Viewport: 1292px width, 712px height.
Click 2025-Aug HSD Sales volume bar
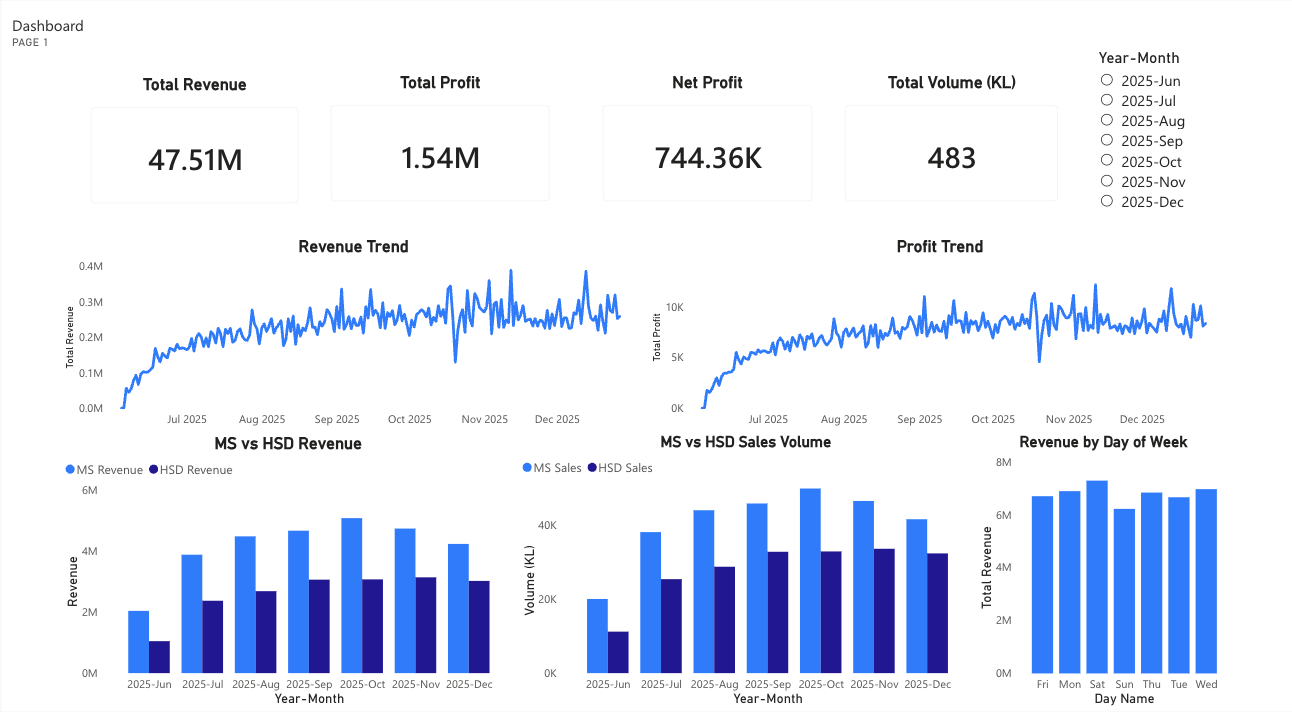point(725,619)
